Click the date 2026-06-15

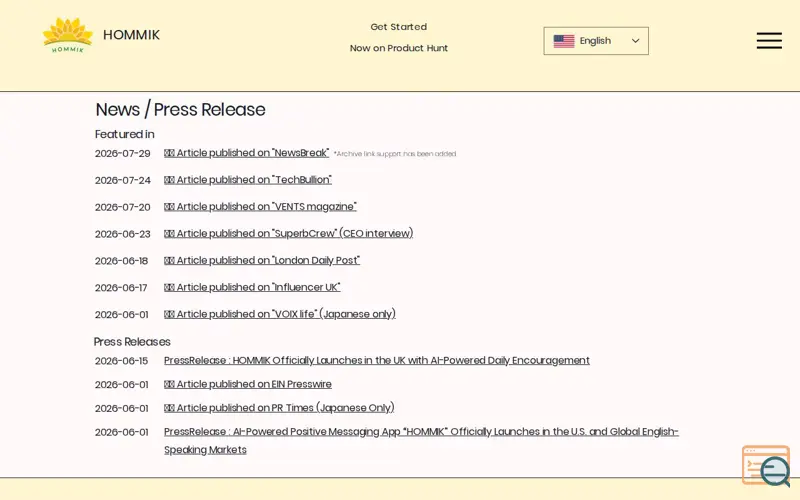(x=121, y=361)
